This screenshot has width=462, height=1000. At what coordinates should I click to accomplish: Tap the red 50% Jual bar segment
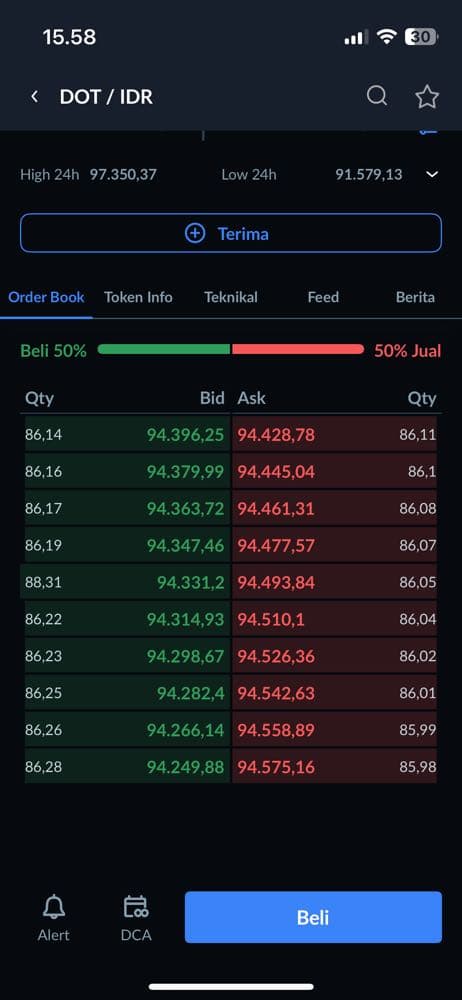[298, 349]
